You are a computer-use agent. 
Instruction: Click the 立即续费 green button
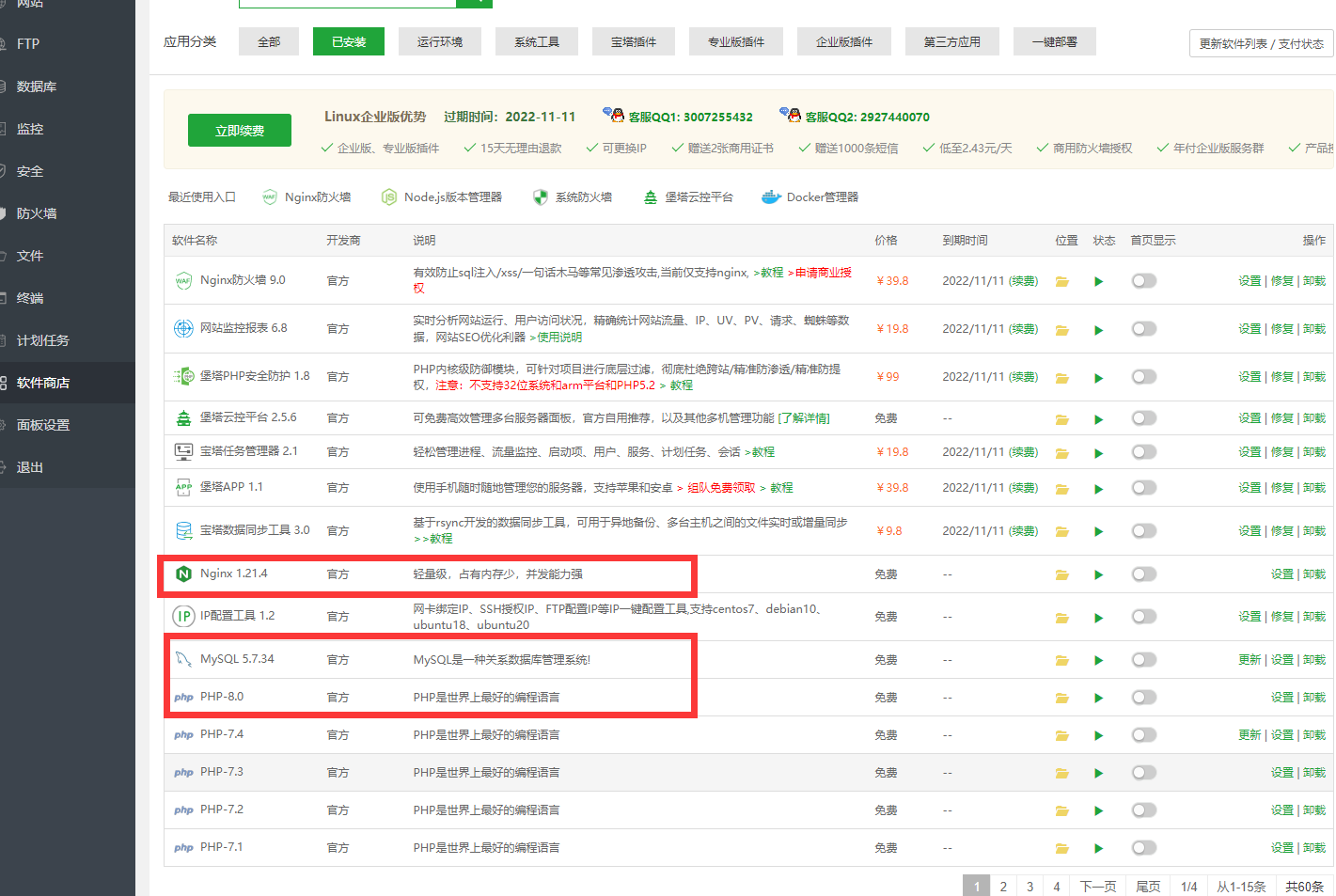tap(240, 131)
